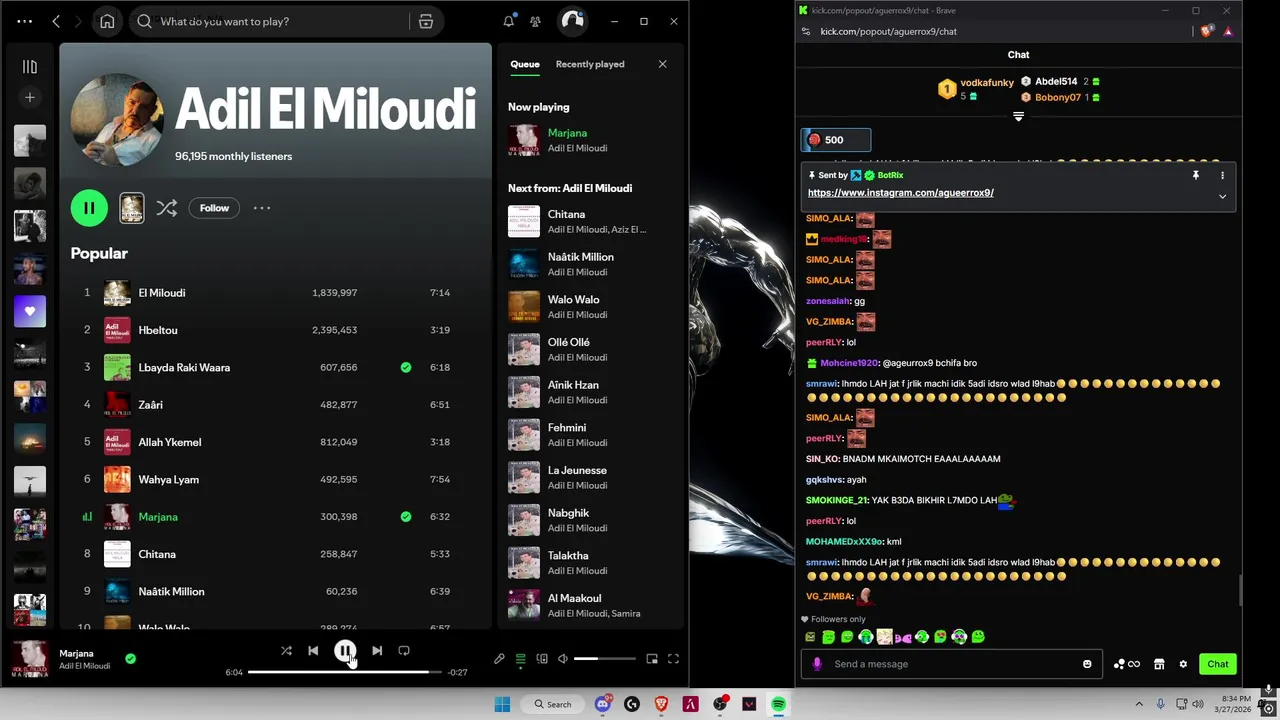Open Windows Start menu

pos(502,704)
